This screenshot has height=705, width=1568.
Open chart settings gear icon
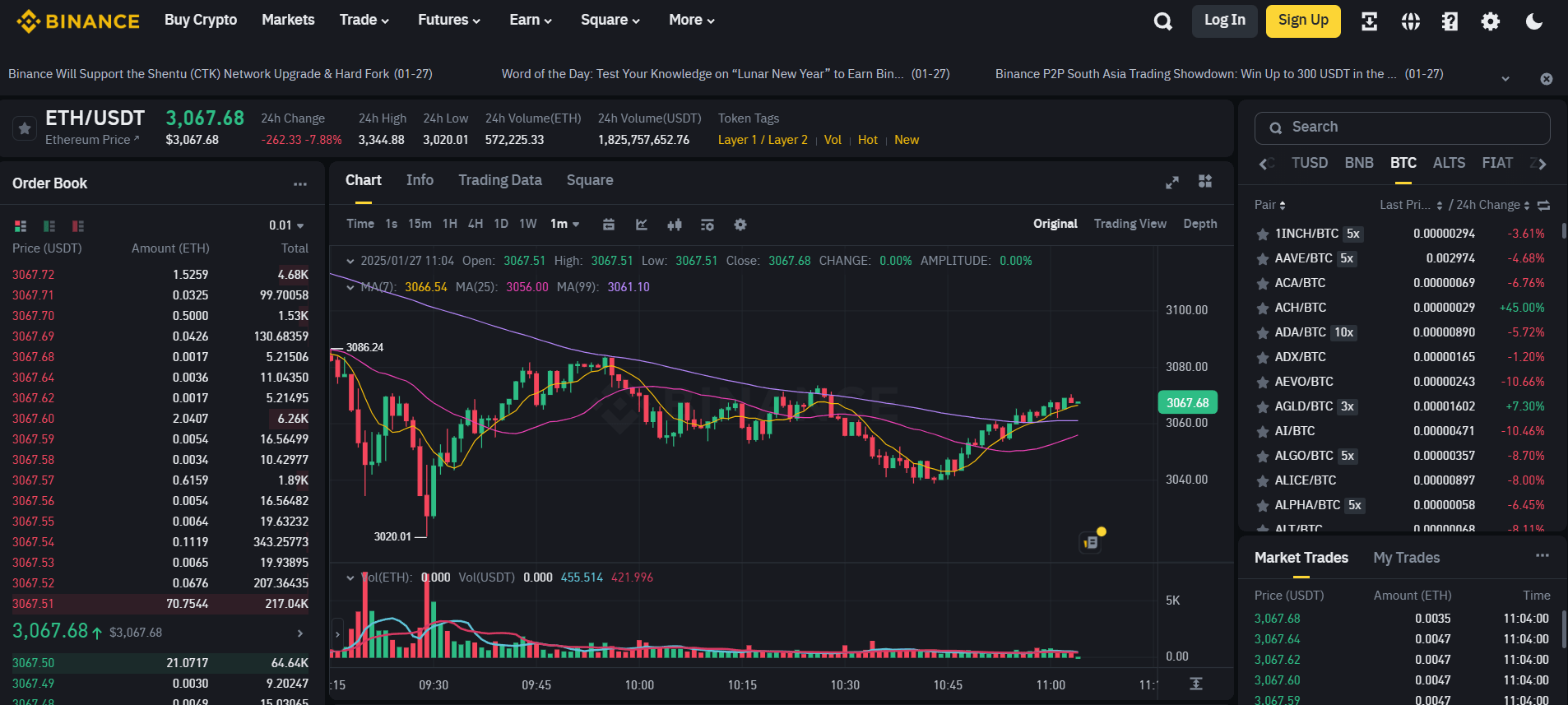point(740,225)
